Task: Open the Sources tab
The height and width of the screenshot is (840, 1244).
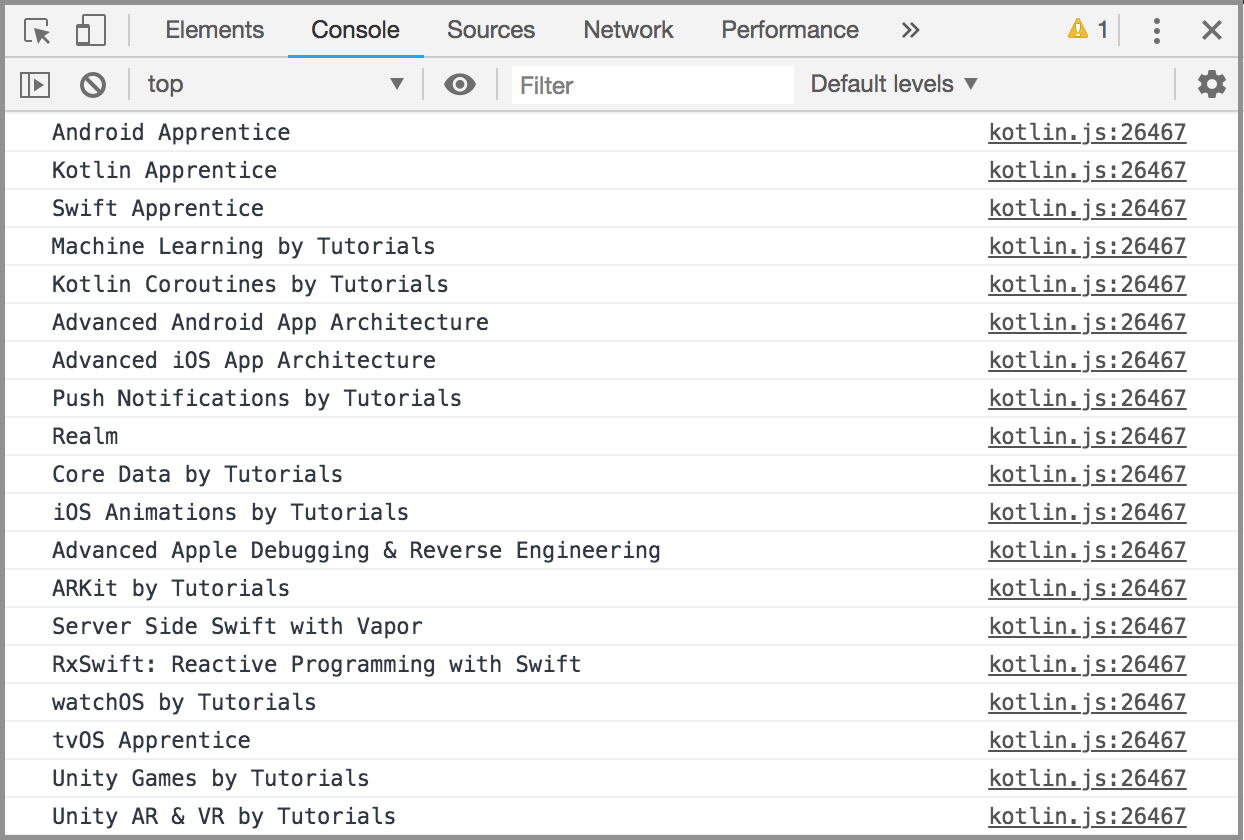Action: point(491,31)
